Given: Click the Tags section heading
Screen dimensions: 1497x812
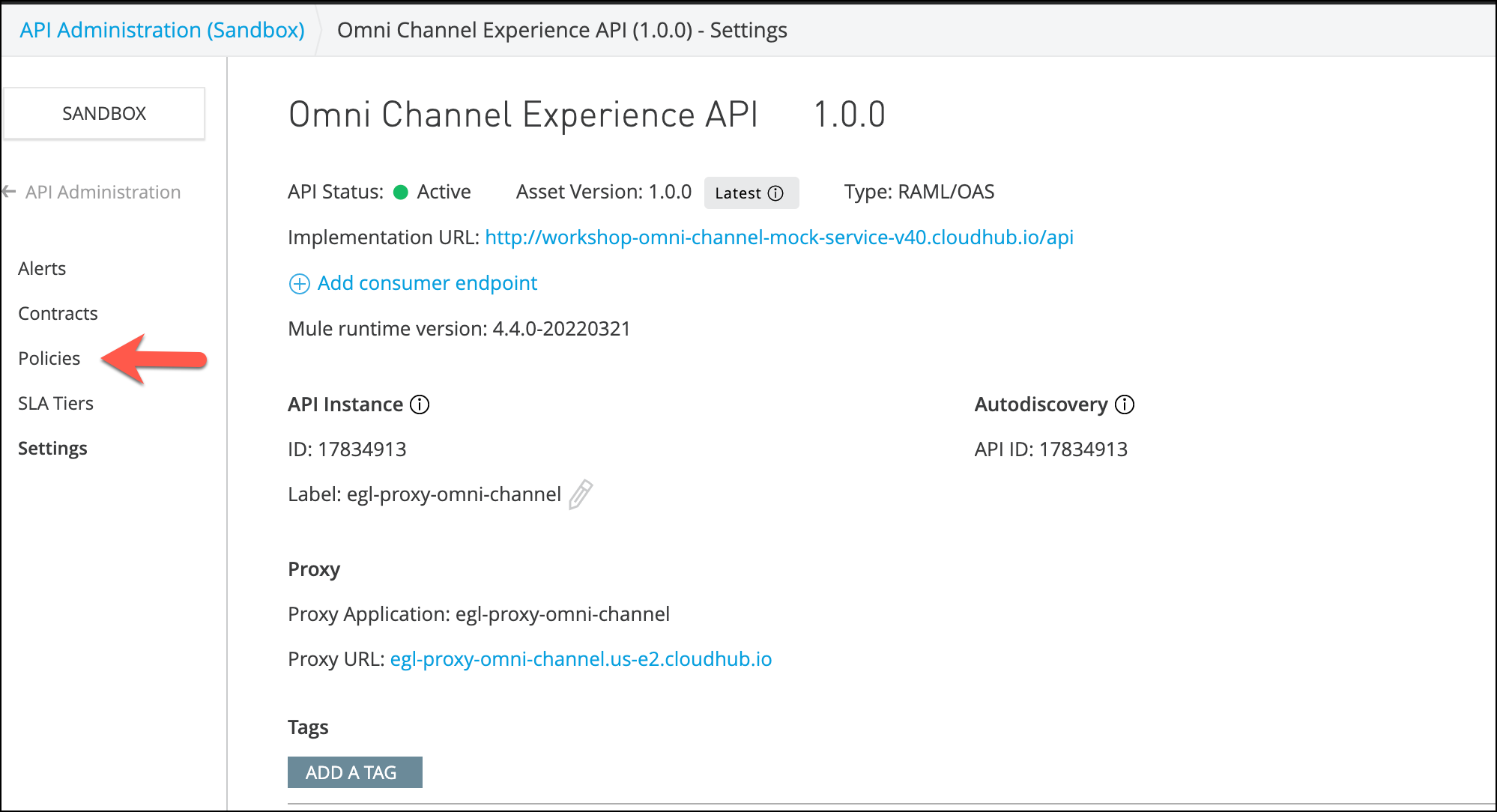Looking at the screenshot, I should click(308, 727).
